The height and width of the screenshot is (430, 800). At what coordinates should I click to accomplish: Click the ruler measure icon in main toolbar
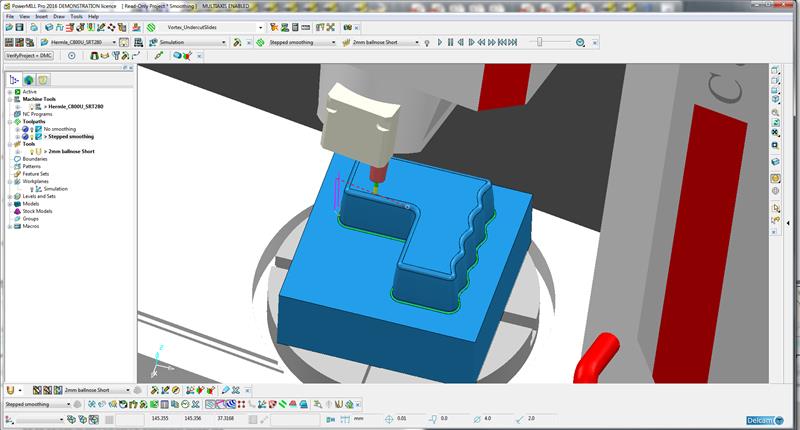pos(306,28)
